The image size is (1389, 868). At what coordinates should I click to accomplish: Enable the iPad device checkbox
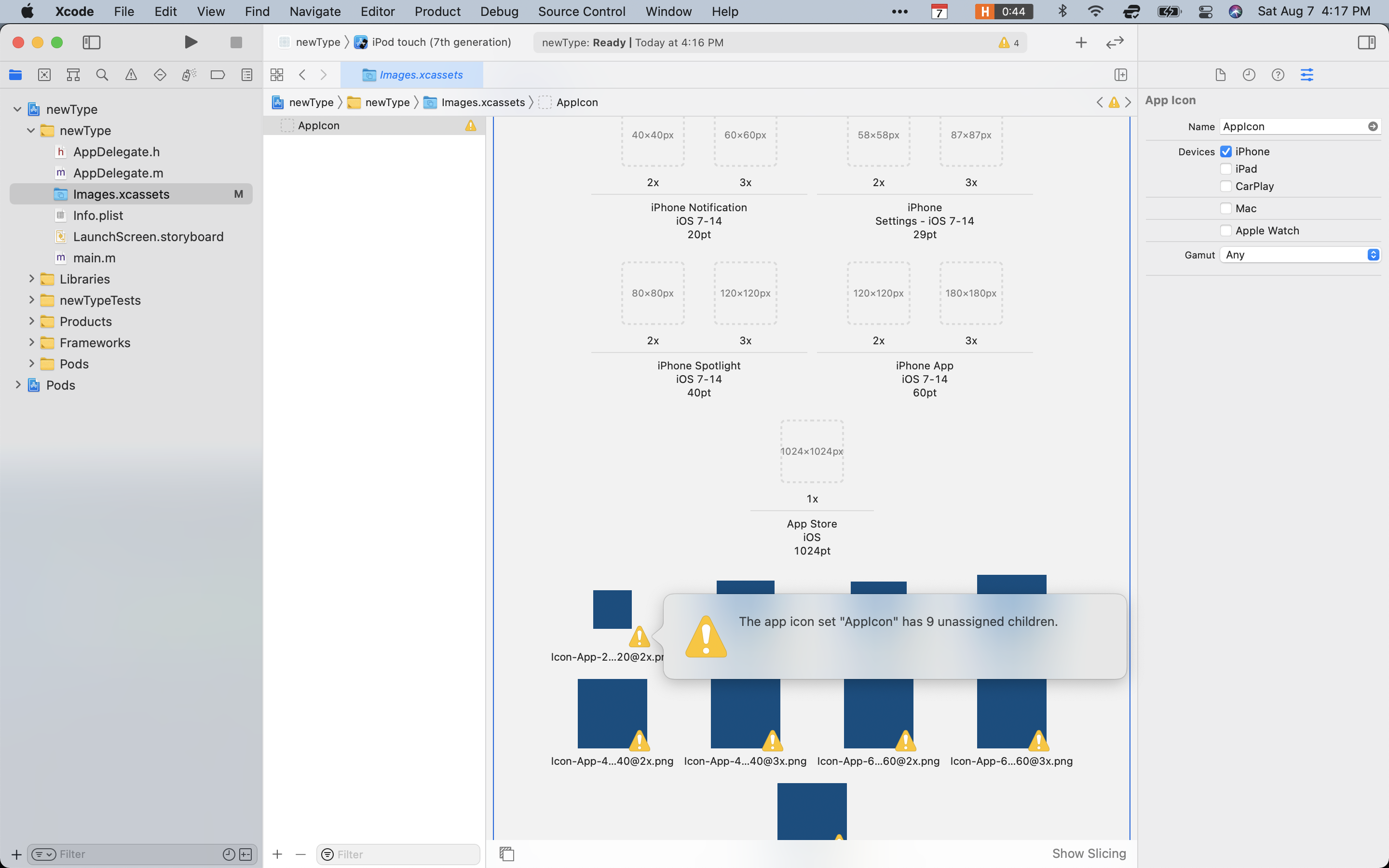1226,168
